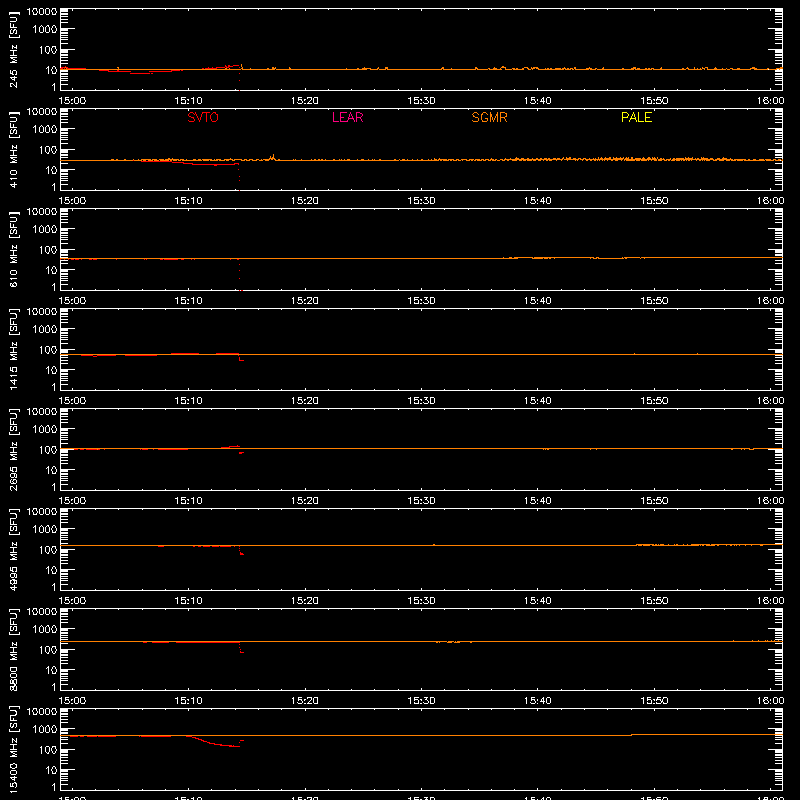Viewport: 800px width, 800px height.
Task: Click the 245 MHz [SFU] axis title
Action: pyautogui.click(x=14, y=49)
